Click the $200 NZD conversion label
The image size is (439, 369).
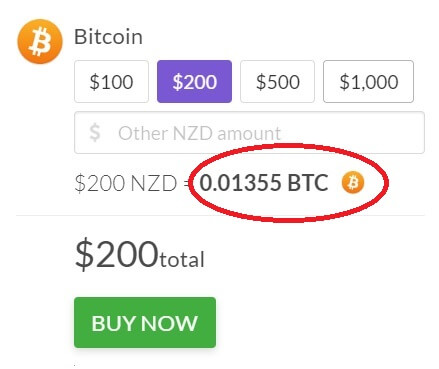(x=126, y=183)
